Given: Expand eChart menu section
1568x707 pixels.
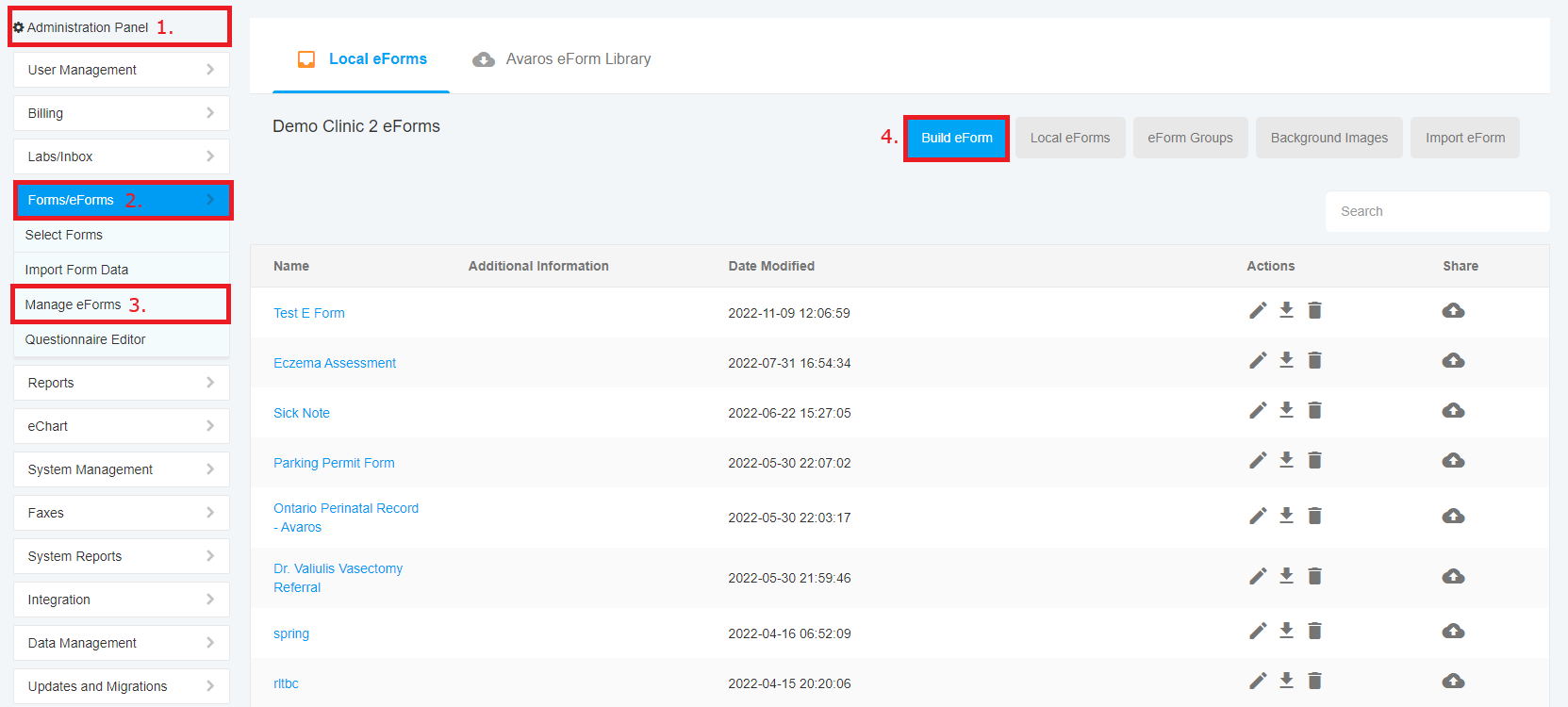Looking at the screenshot, I should 122,426.
